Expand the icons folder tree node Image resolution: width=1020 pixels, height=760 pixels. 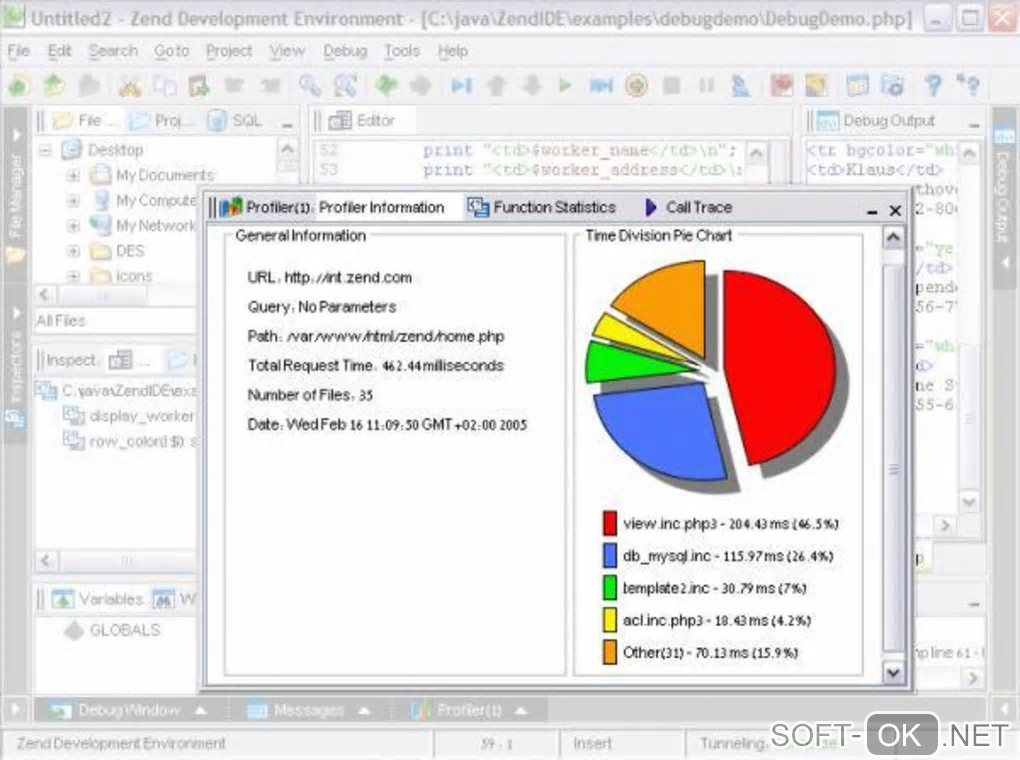pyautogui.click(x=74, y=276)
